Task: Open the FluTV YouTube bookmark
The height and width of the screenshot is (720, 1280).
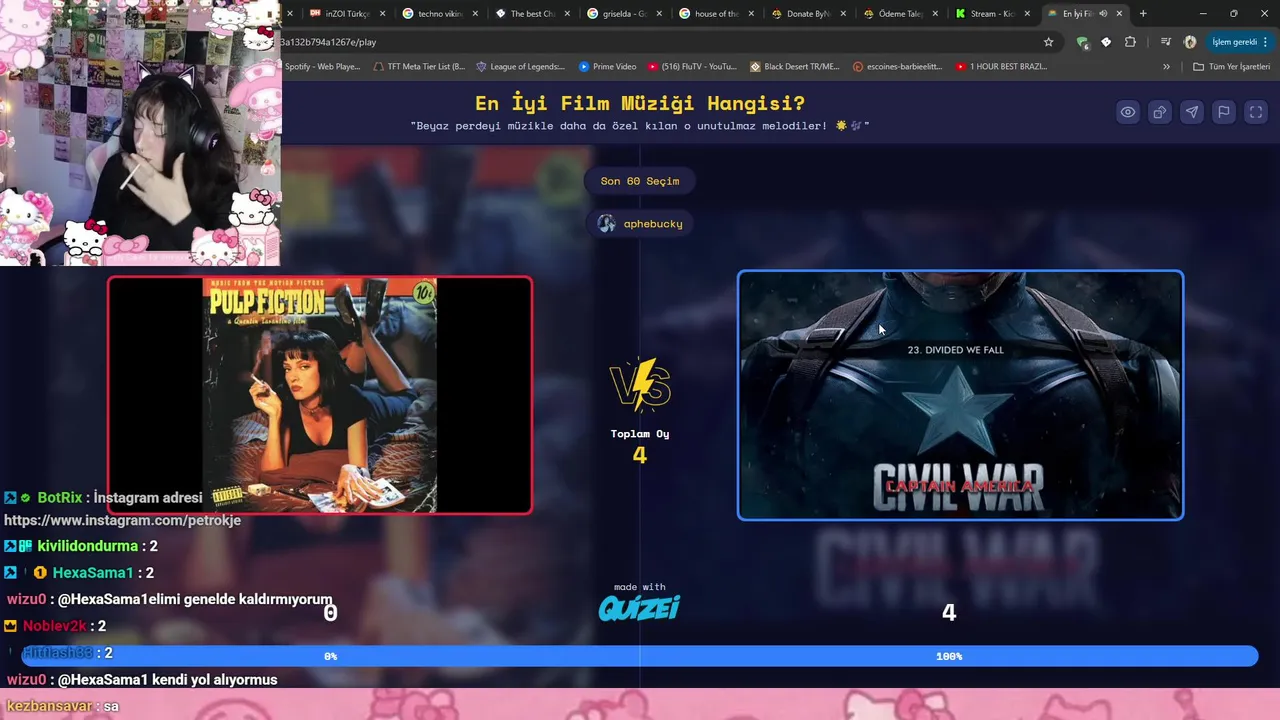Action: (x=692, y=67)
